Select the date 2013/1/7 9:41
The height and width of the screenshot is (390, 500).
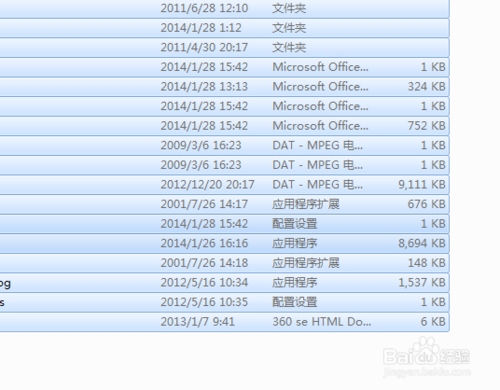click(x=197, y=322)
